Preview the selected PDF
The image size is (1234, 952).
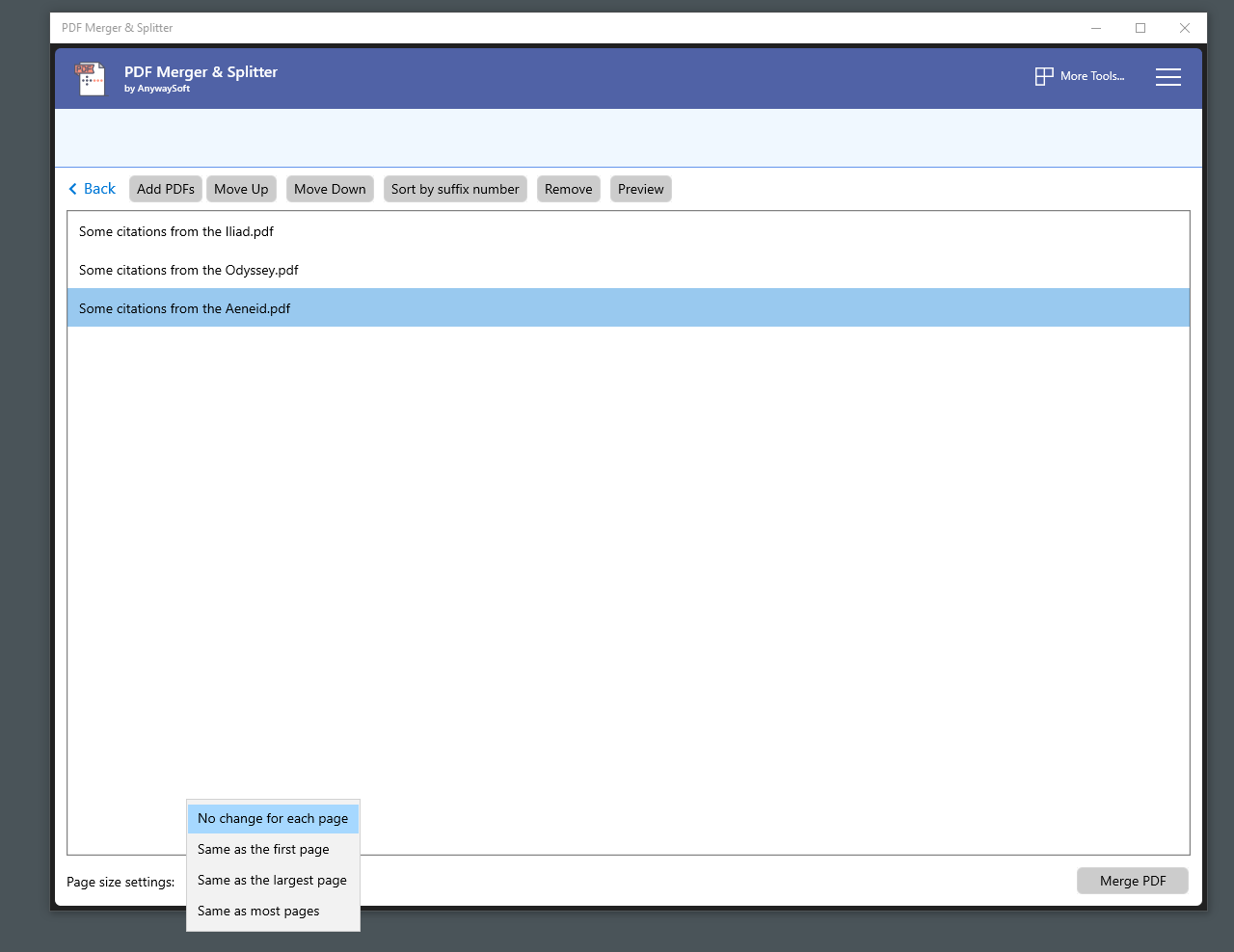coord(641,189)
